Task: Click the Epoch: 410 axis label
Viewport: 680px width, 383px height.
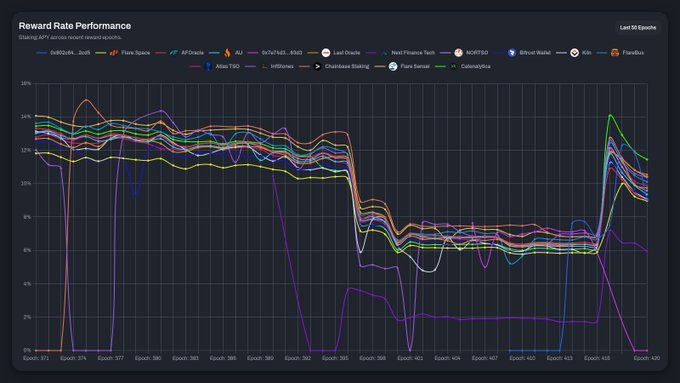Action: [x=522, y=358]
